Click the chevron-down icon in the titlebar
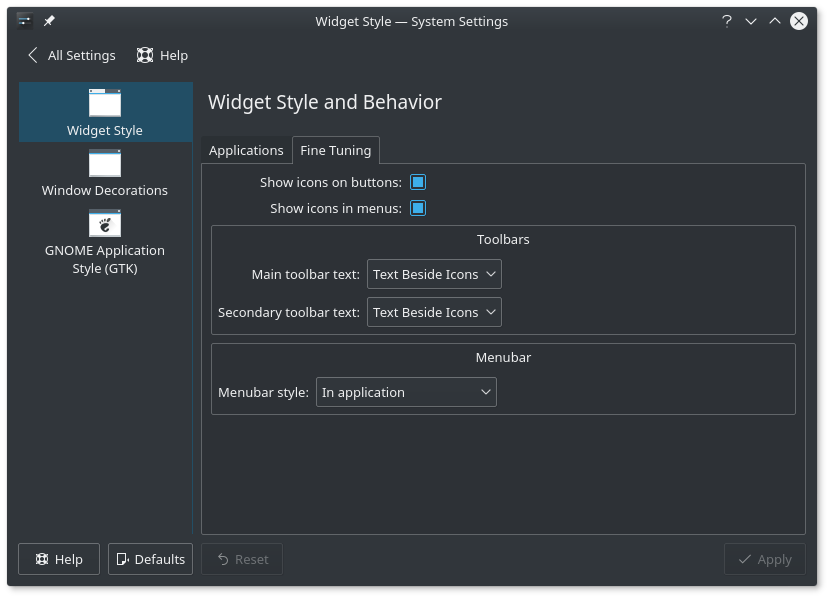Image resolution: width=830 pixels, height=599 pixels. [750, 21]
